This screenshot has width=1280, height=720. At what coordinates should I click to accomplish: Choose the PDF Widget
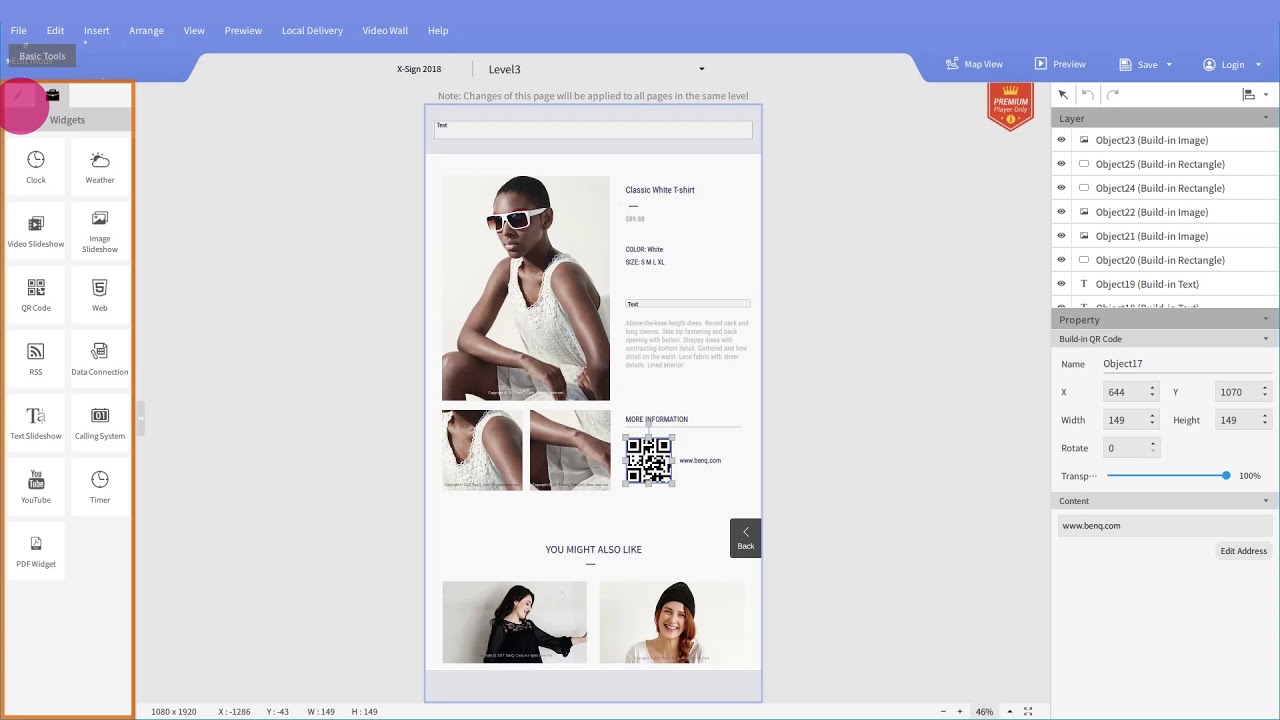36,551
